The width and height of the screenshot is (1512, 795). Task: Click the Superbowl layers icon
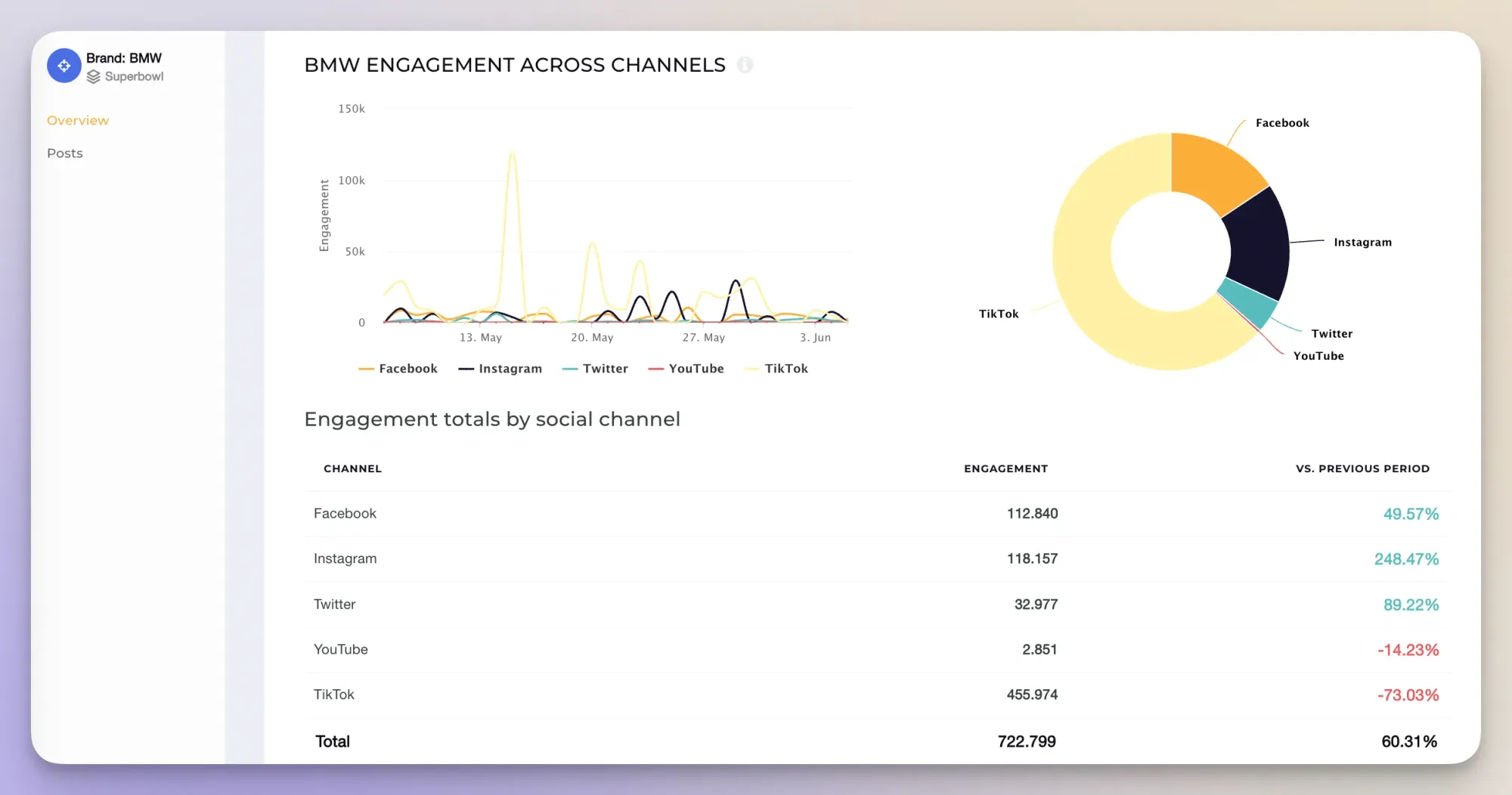coord(93,76)
